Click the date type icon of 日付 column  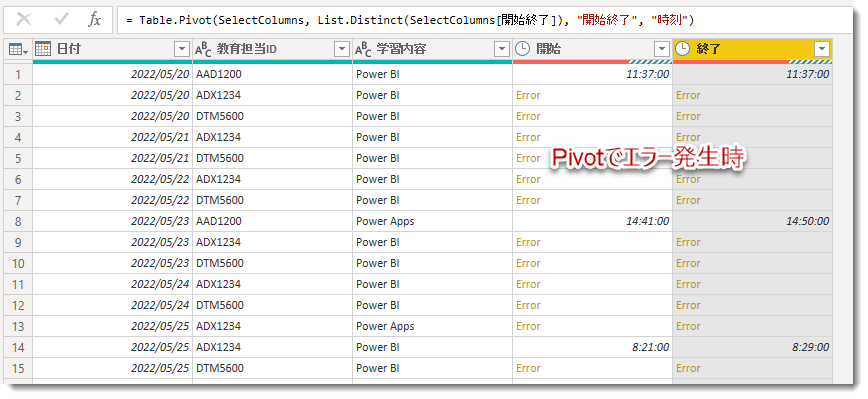(43, 49)
